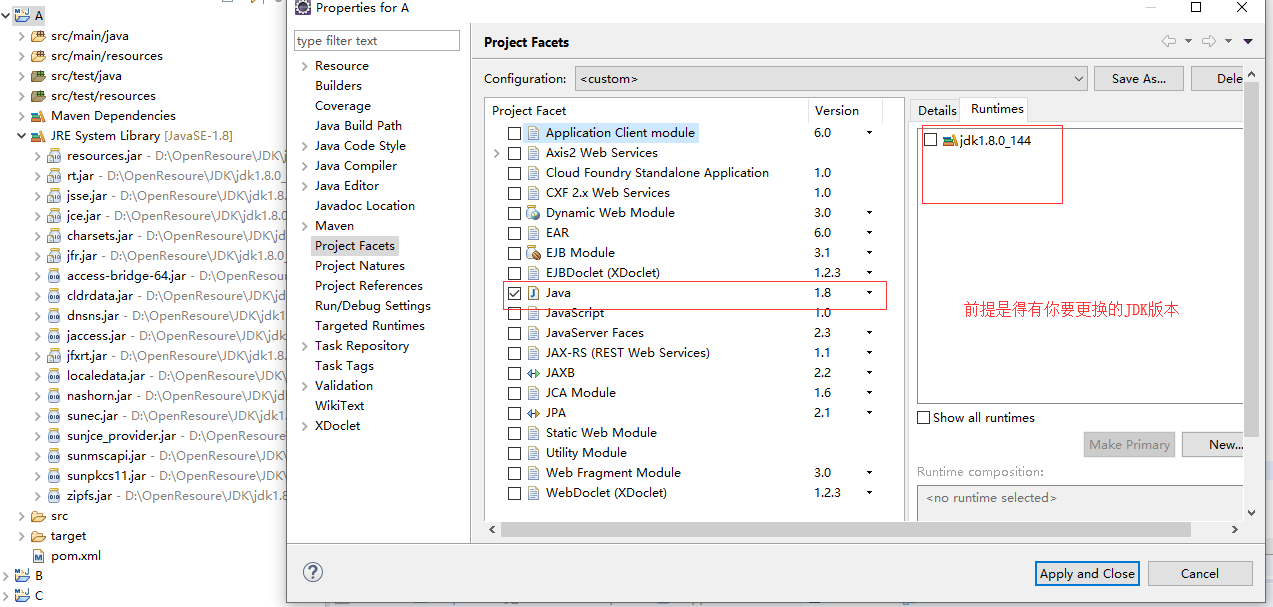
Task: Click the Application Client module document icon
Action: [x=534, y=133]
